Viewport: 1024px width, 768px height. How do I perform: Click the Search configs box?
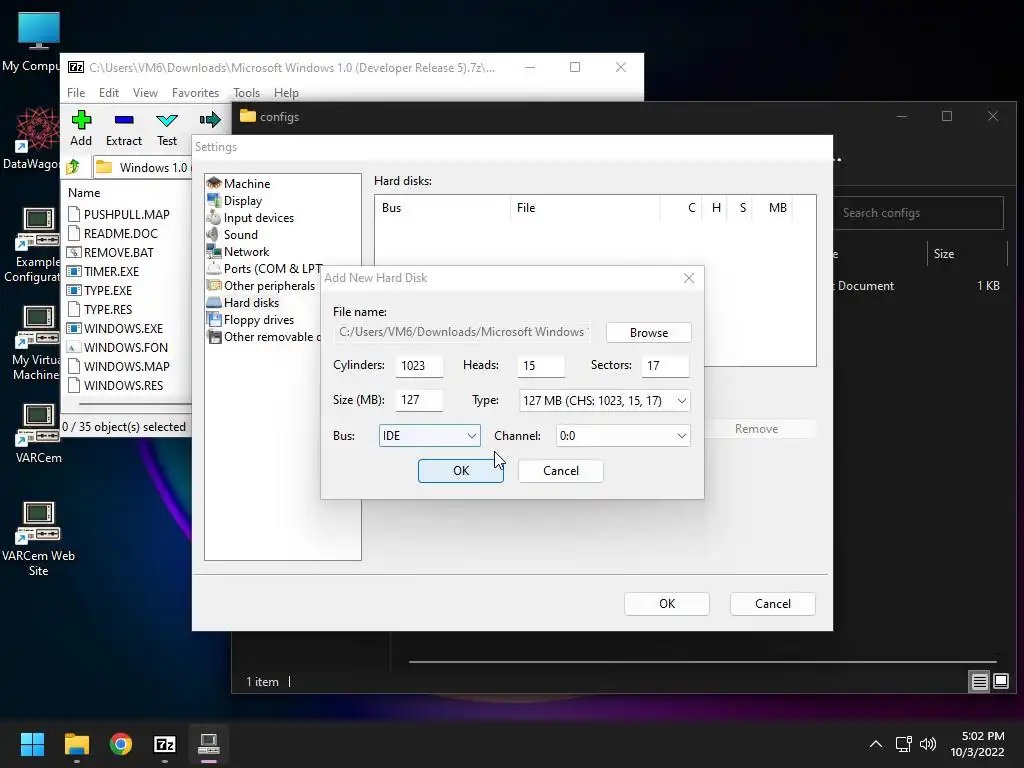[918, 213]
